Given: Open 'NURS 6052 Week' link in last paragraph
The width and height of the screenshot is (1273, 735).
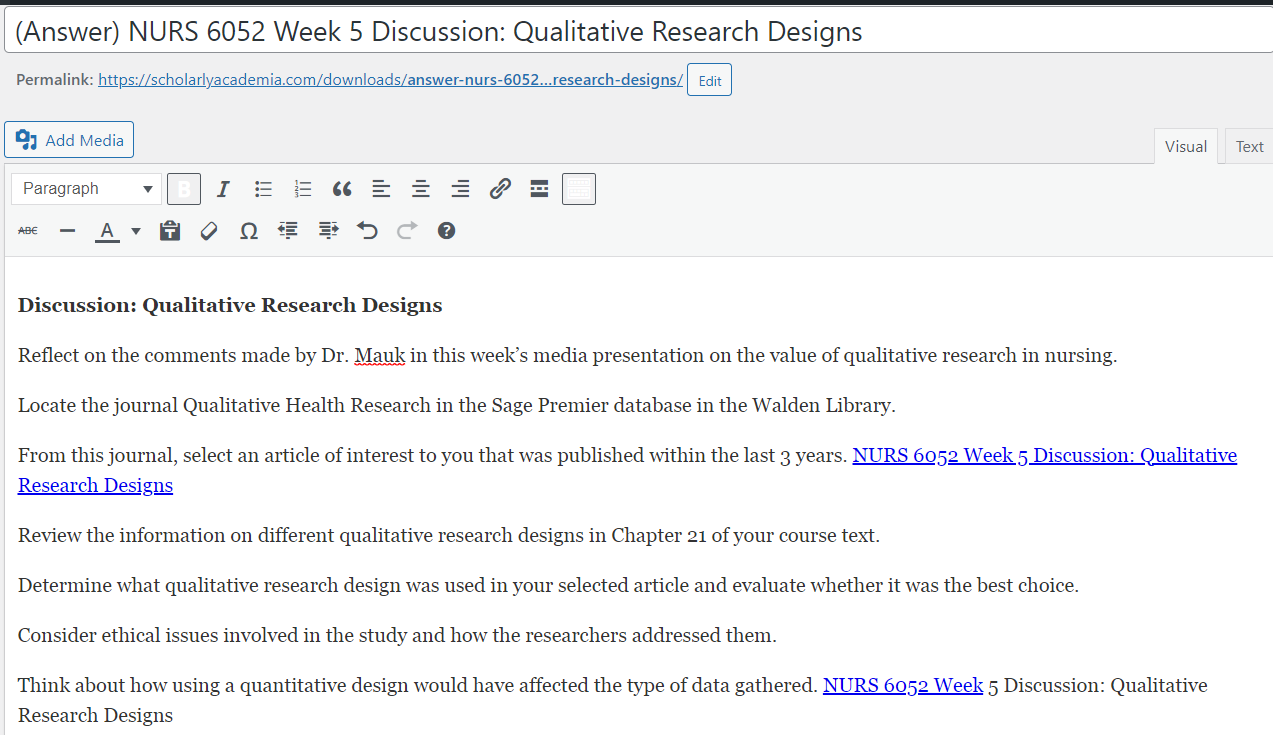Looking at the screenshot, I should coord(903,686).
